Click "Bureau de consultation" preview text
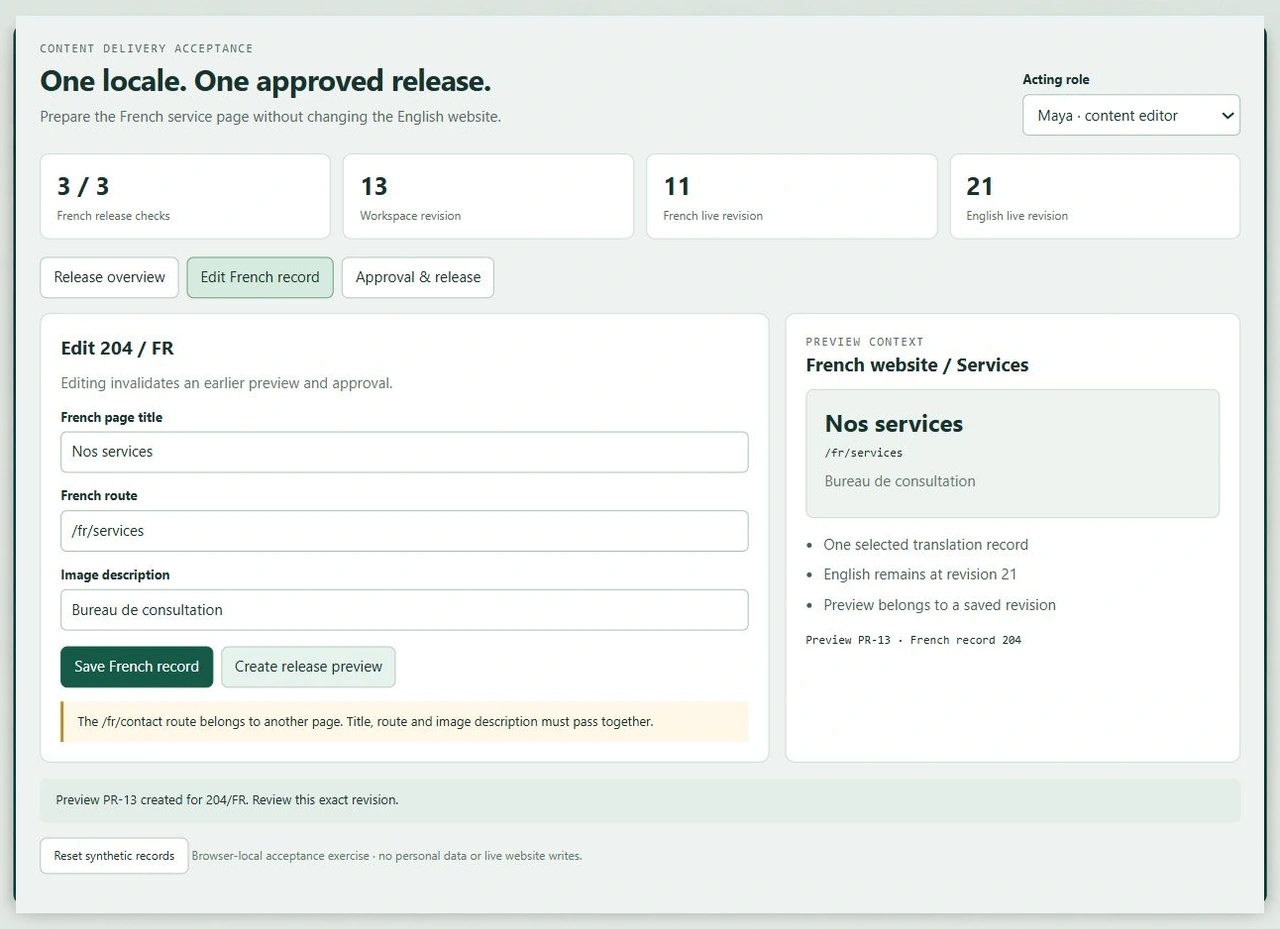This screenshot has height=929, width=1280. point(900,481)
